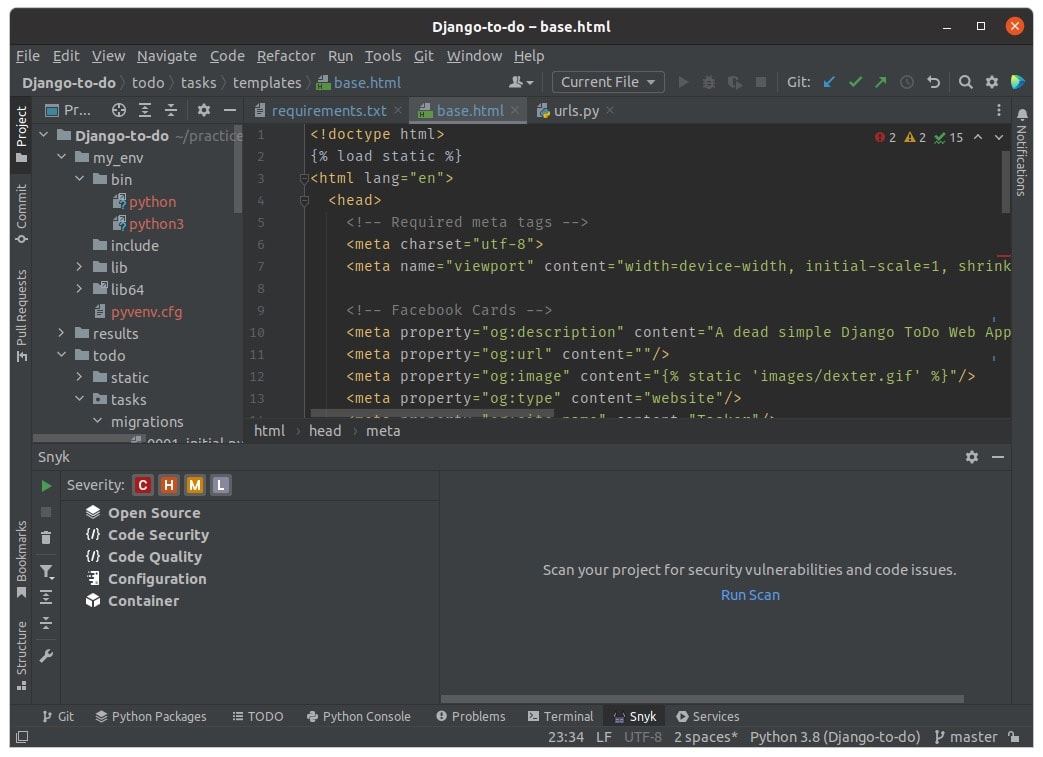This screenshot has width=1043, height=757.
Task: Toggle Low severity filter L
Action: tap(221, 485)
